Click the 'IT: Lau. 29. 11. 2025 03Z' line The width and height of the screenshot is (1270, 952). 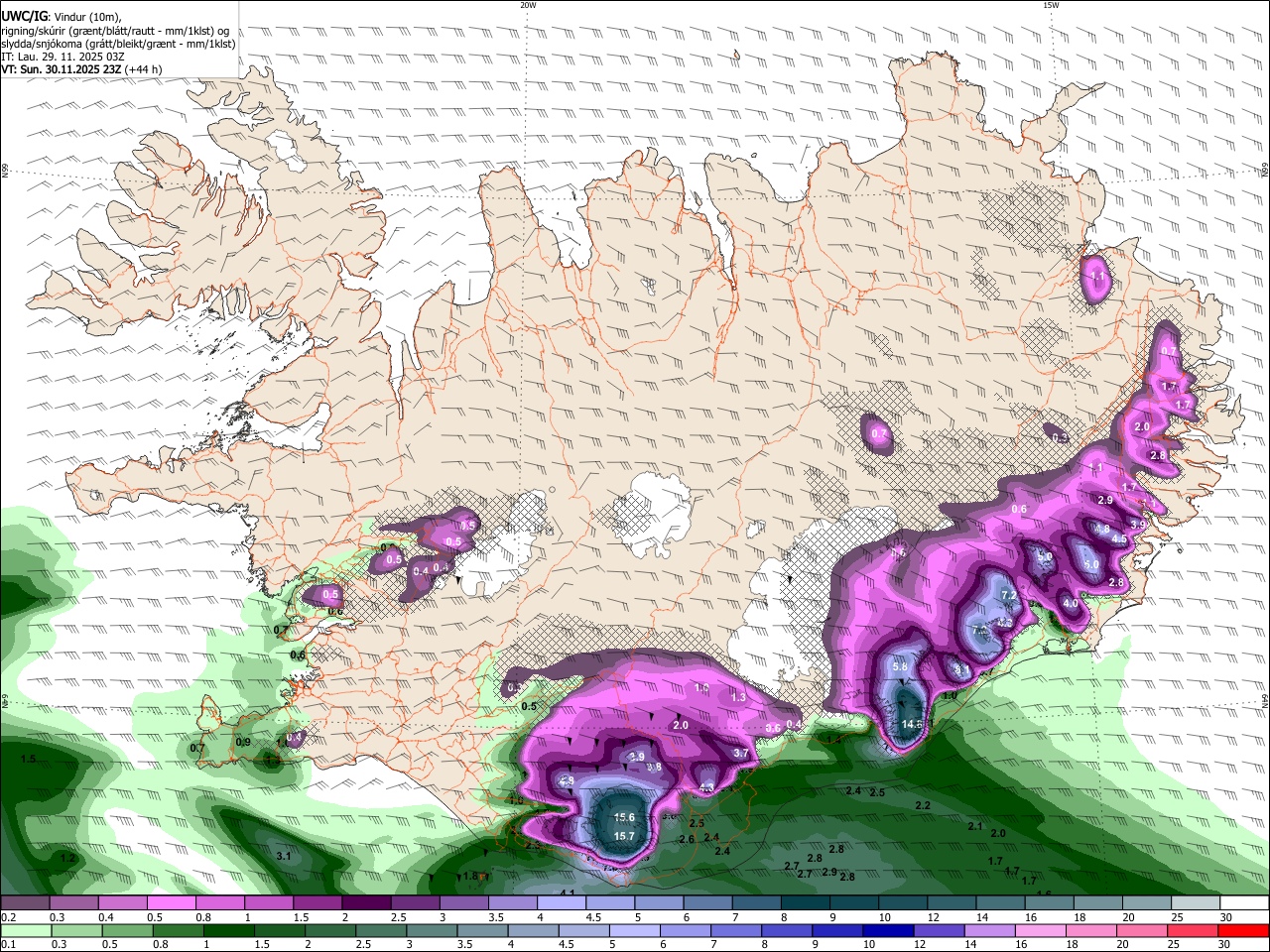pyautogui.click(x=63, y=57)
